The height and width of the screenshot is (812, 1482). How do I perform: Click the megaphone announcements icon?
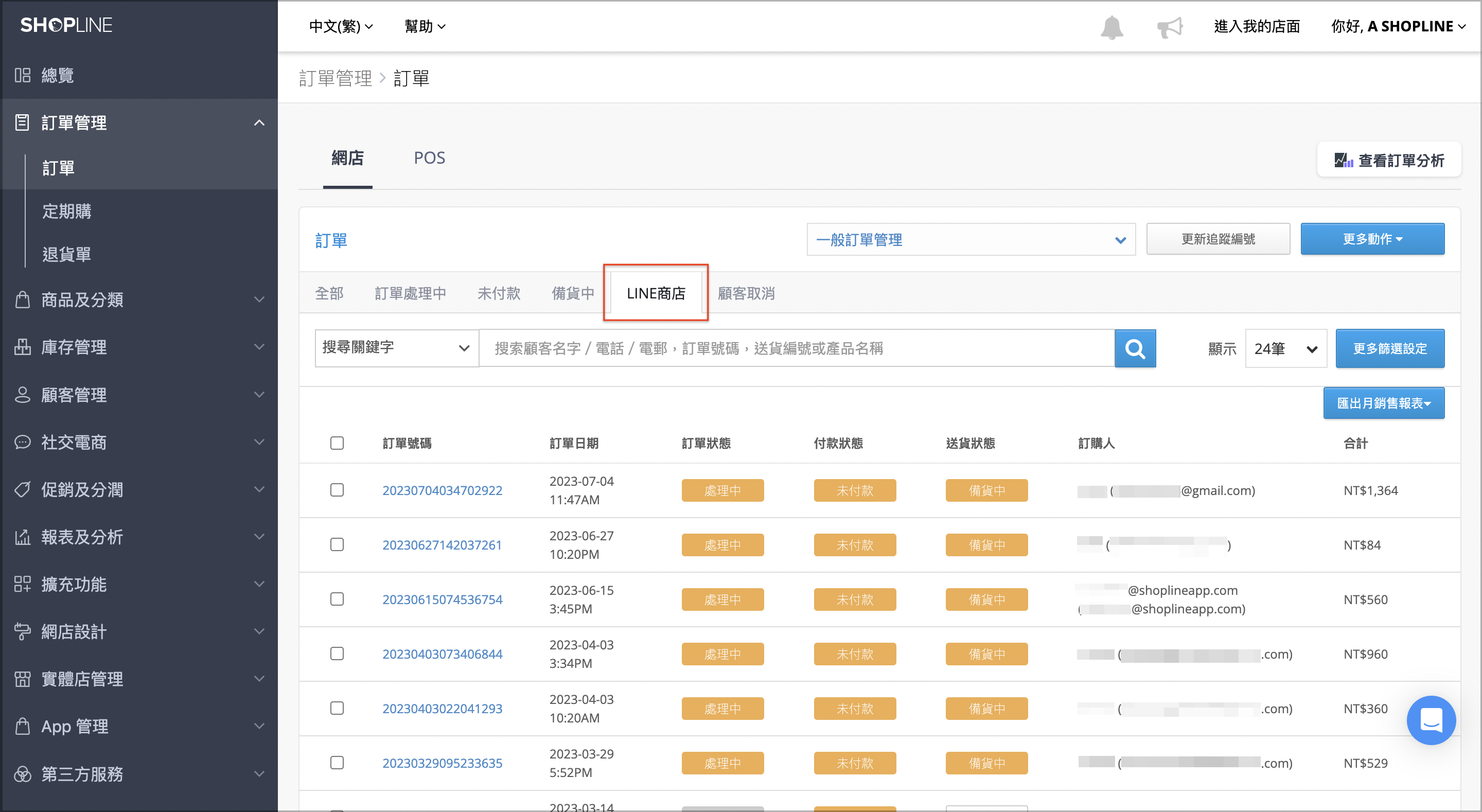coord(1170,27)
